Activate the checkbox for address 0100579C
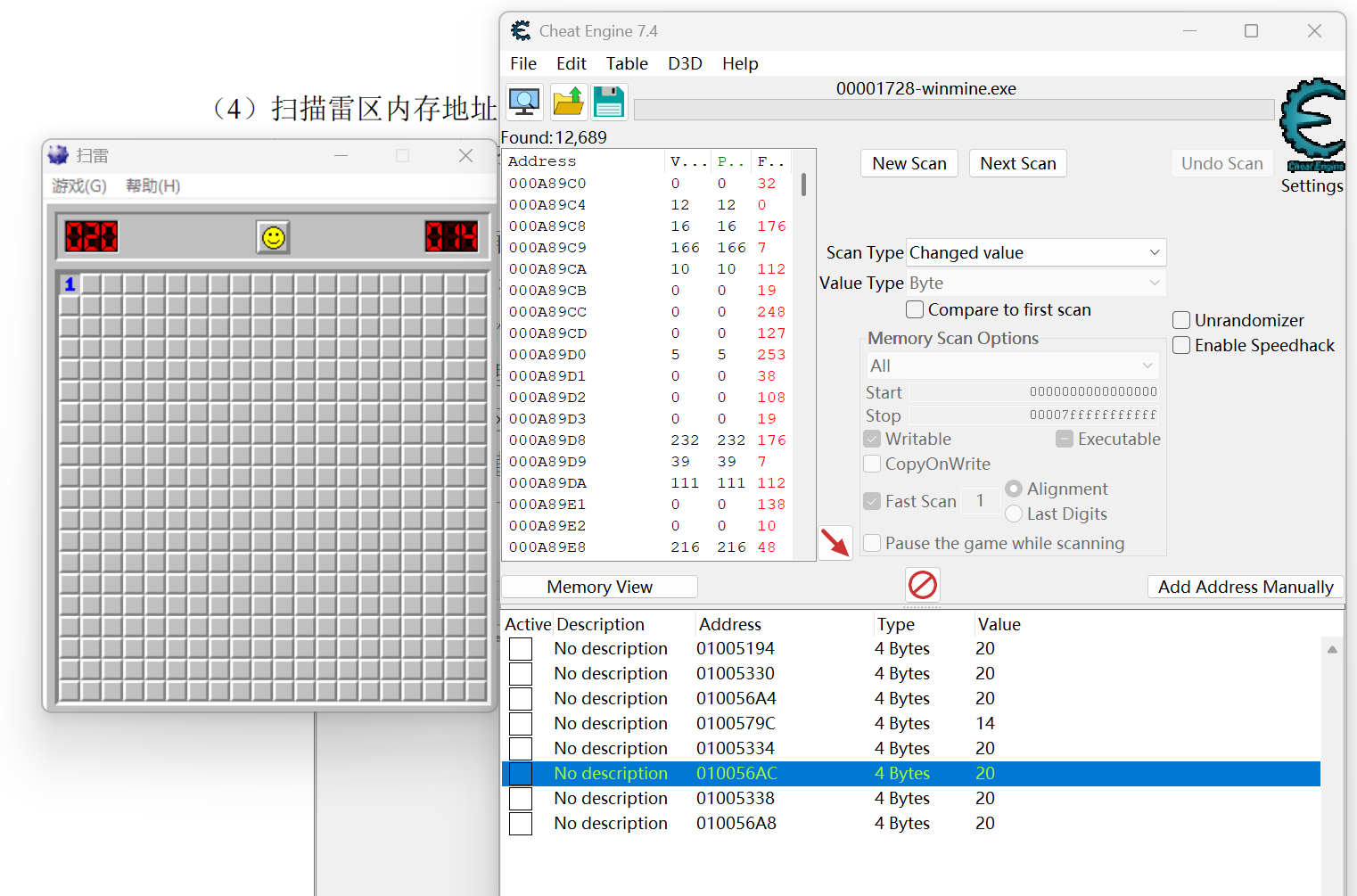1357x896 pixels. 521,723
